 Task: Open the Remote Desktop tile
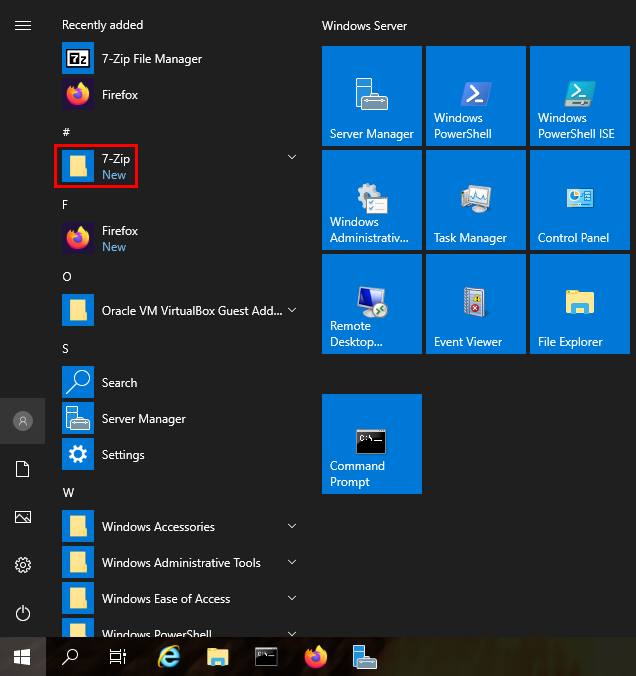[x=372, y=304]
